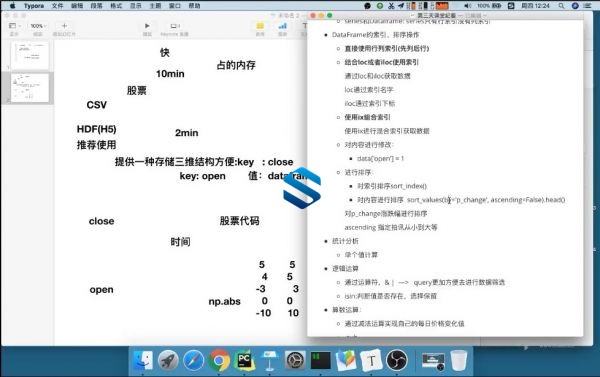Open OBS Studio from the dock
The width and height of the screenshot is (600, 377).
(x=397, y=360)
